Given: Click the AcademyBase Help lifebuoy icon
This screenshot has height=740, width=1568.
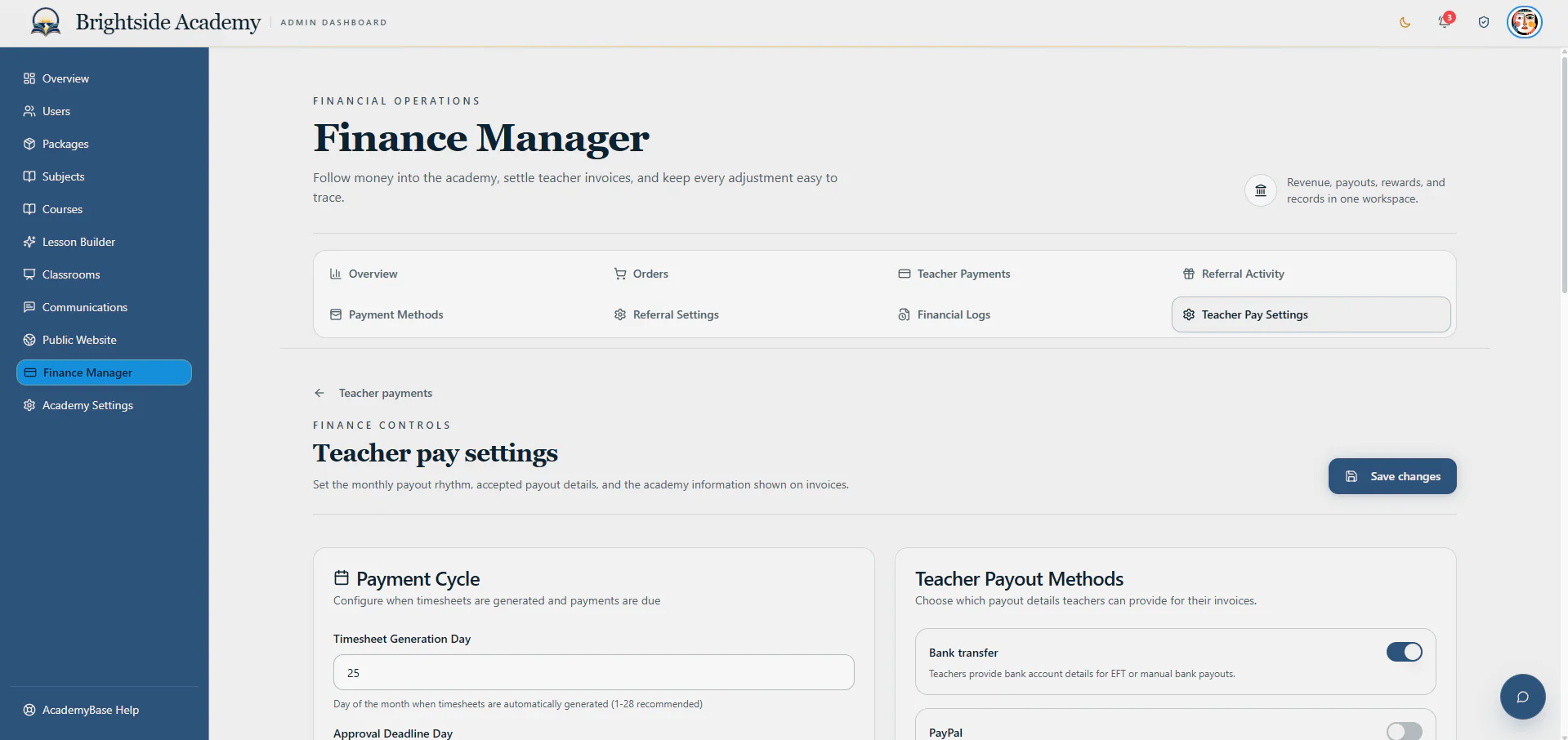Looking at the screenshot, I should (29, 710).
